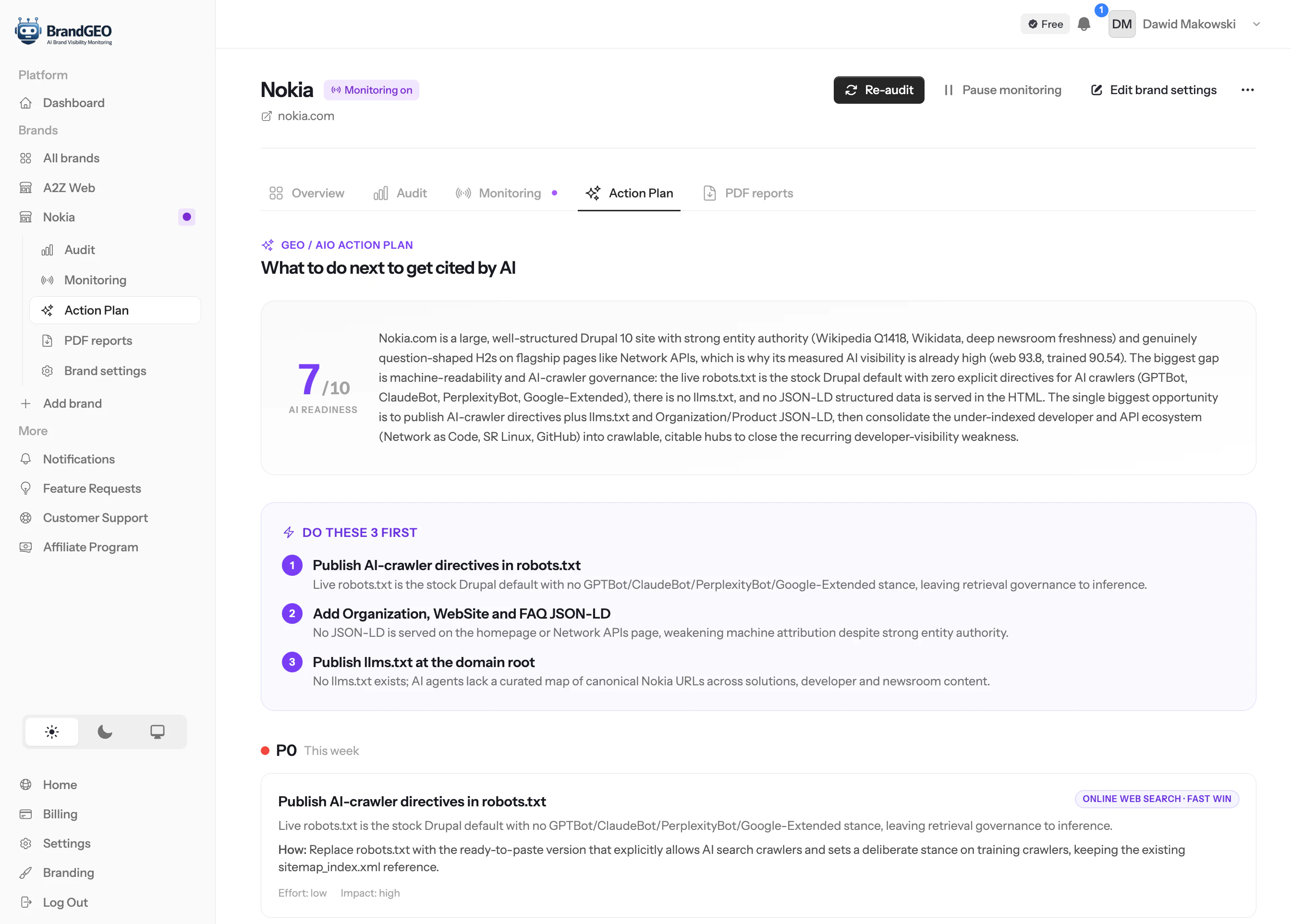Image resolution: width=1291 pixels, height=924 pixels.
Task: Click the Nokia storefront icon in sidebar
Action: pos(25,217)
